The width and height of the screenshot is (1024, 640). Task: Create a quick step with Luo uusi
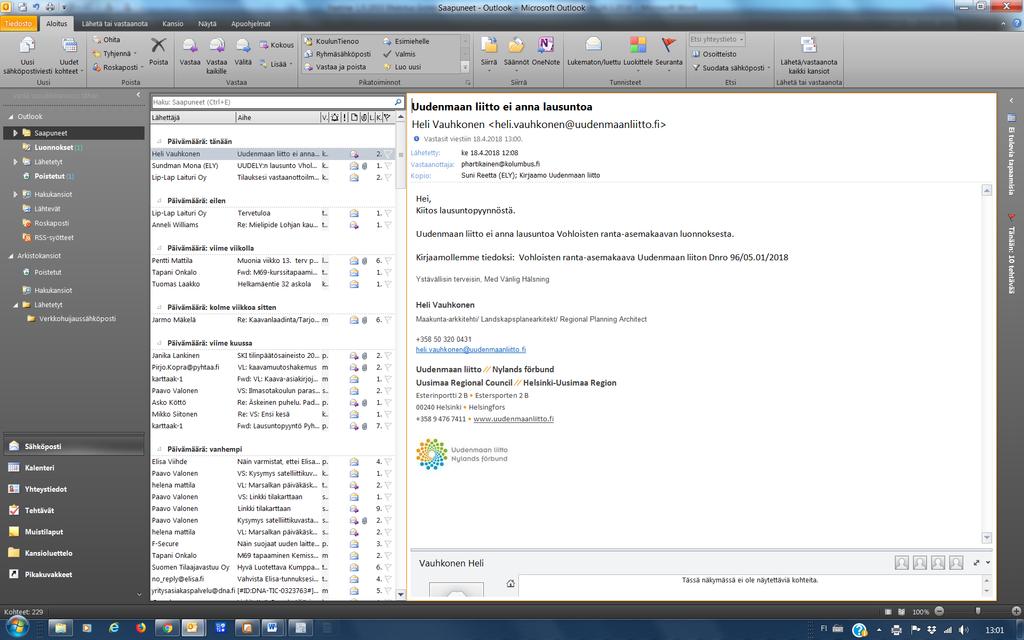click(x=402, y=67)
